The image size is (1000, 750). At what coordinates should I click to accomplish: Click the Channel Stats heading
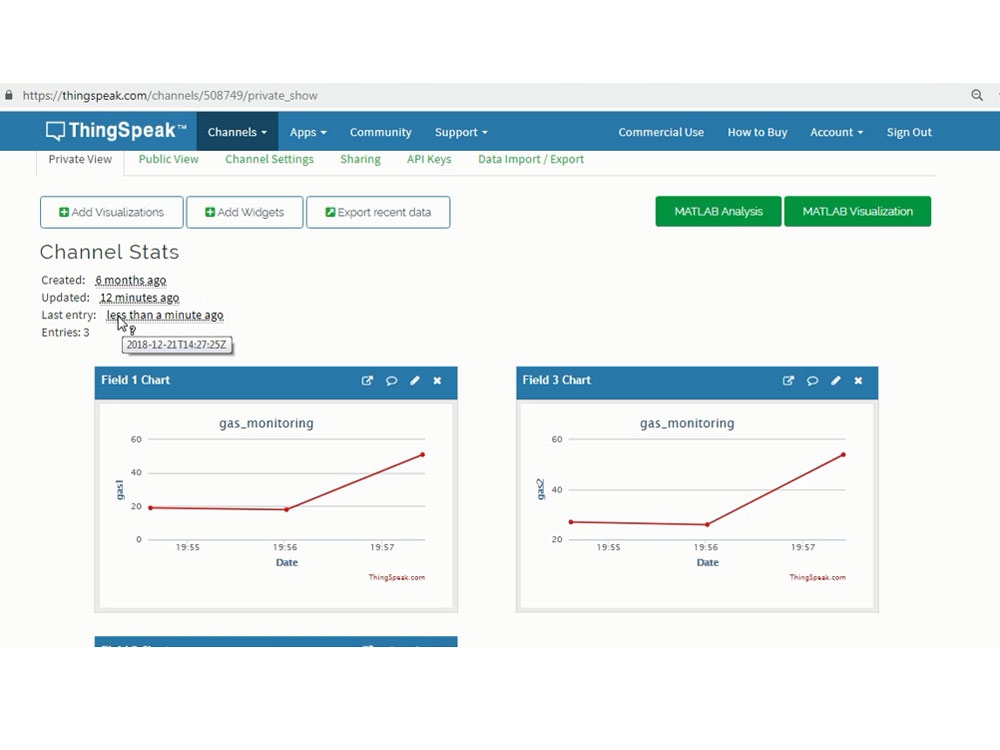pos(109,252)
